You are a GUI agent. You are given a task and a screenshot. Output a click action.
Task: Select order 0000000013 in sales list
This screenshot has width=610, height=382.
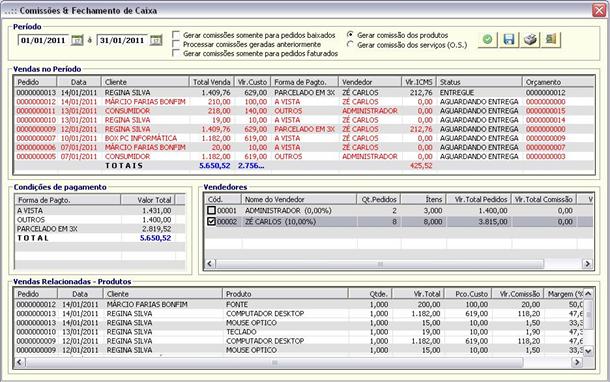pyautogui.click(x=303, y=93)
